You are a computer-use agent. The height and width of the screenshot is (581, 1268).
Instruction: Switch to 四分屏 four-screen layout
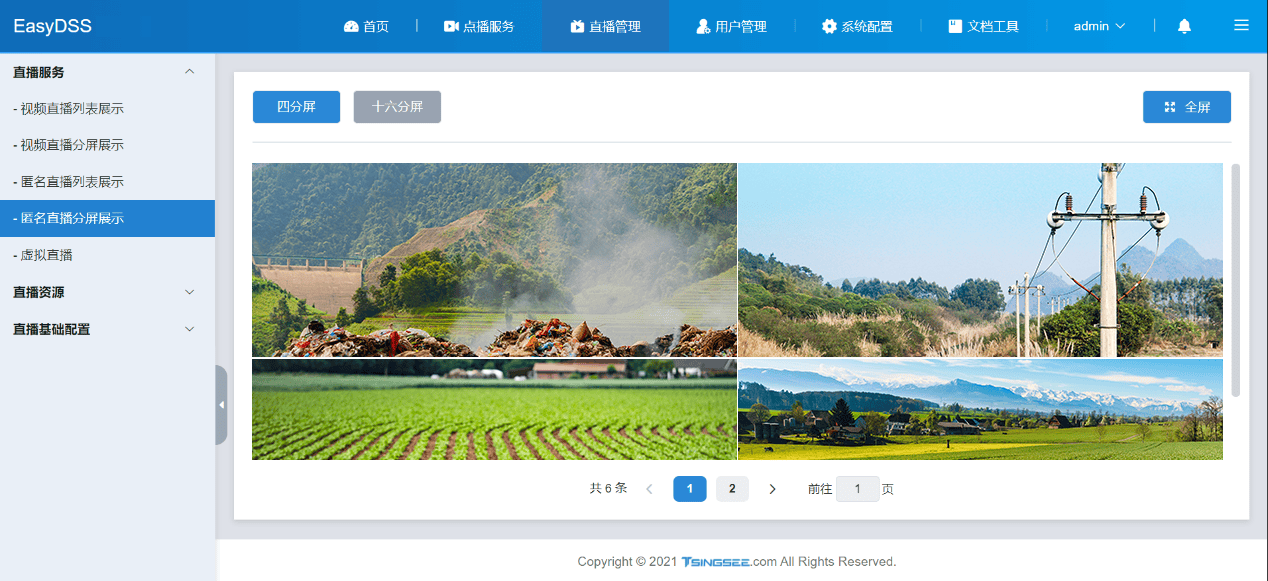pos(296,107)
